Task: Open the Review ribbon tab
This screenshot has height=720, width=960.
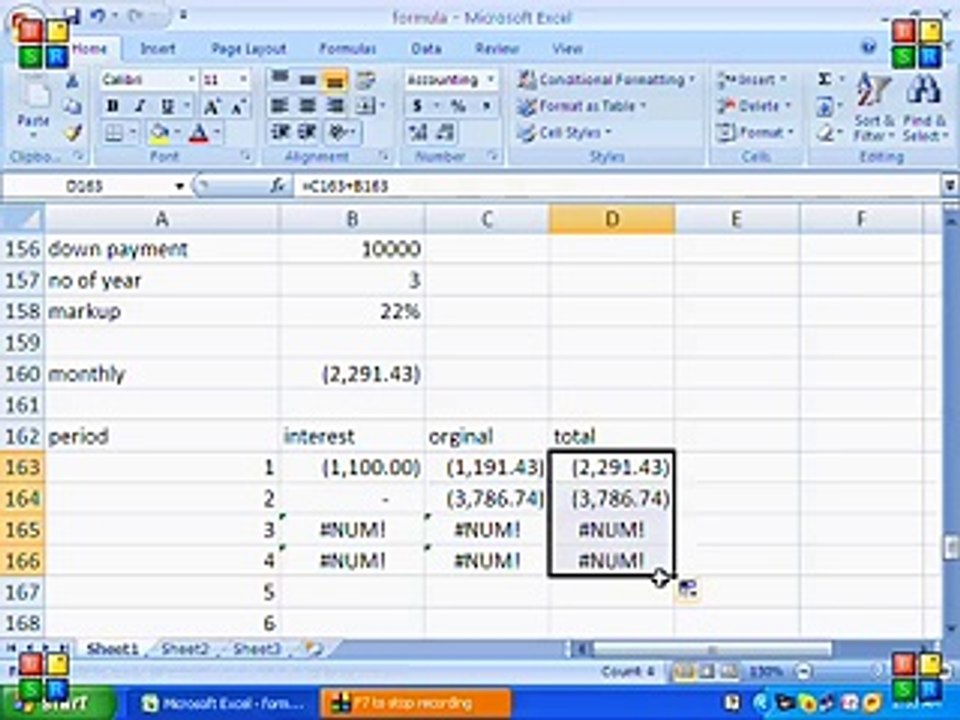Action: (x=497, y=48)
